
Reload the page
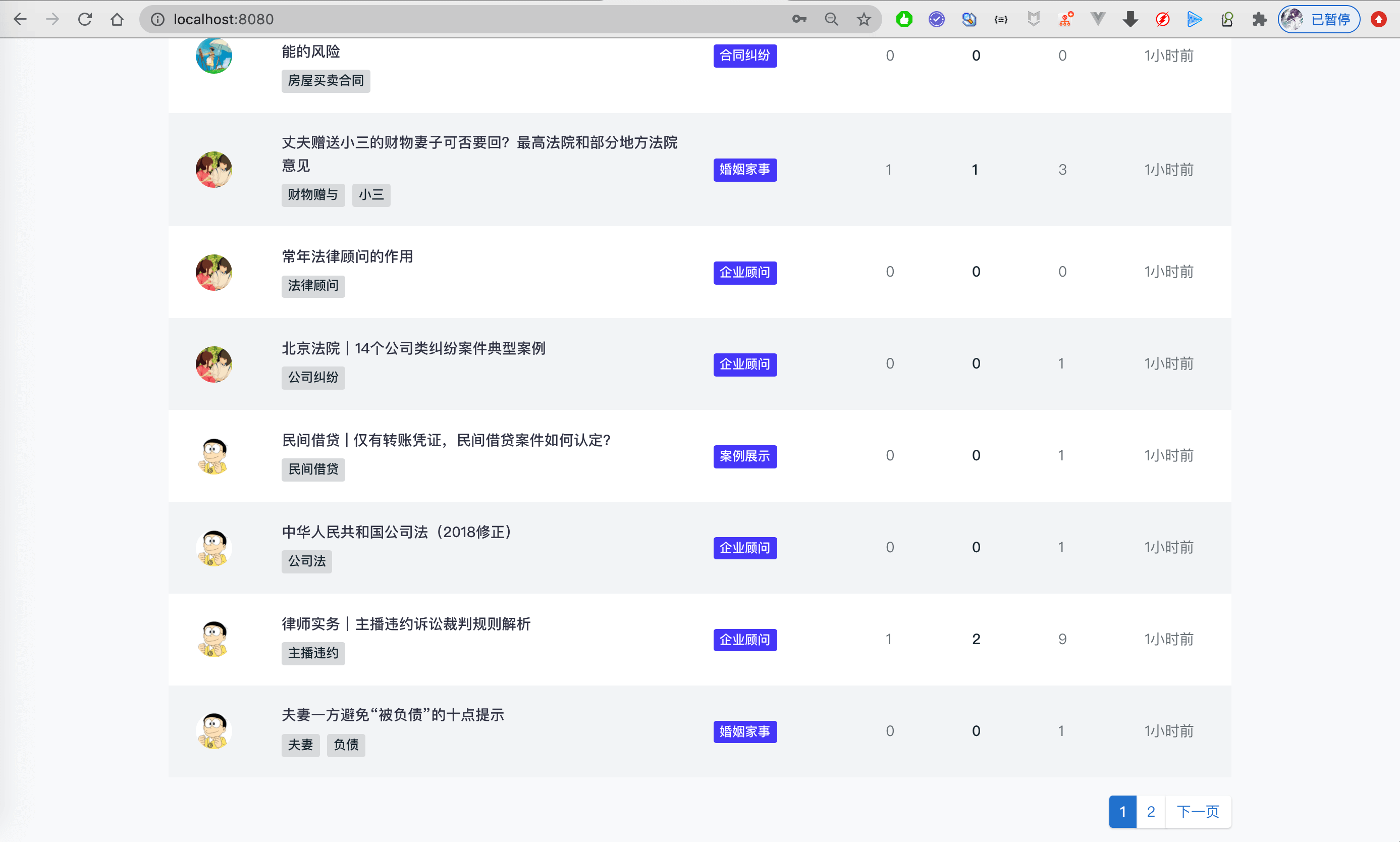tap(85, 19)
